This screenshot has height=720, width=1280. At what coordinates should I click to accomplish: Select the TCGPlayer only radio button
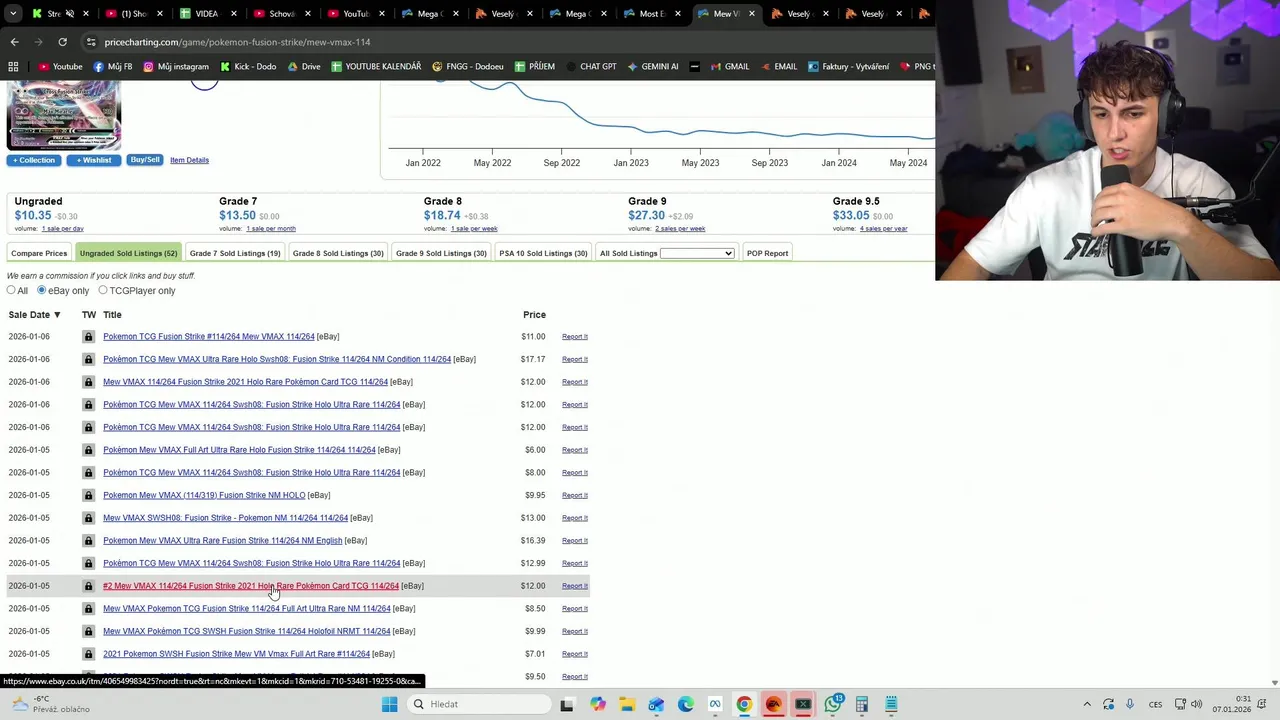pyautogui.click(x=103, y=290)
